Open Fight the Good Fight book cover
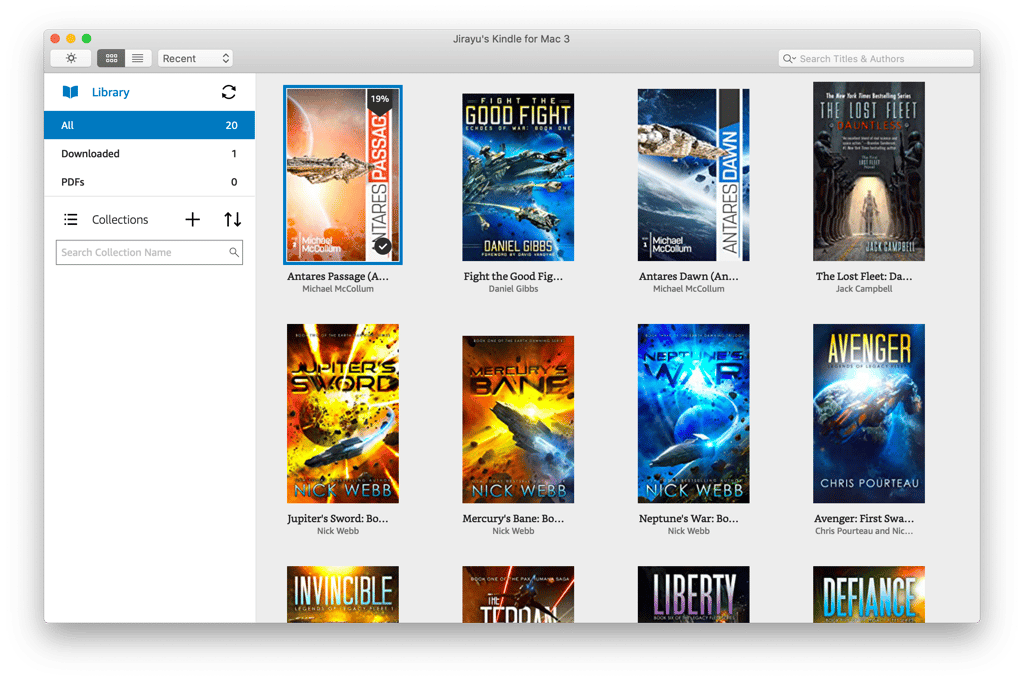Image resolution: width=1024 pixels, height=681 pixels. coord(518,177)
